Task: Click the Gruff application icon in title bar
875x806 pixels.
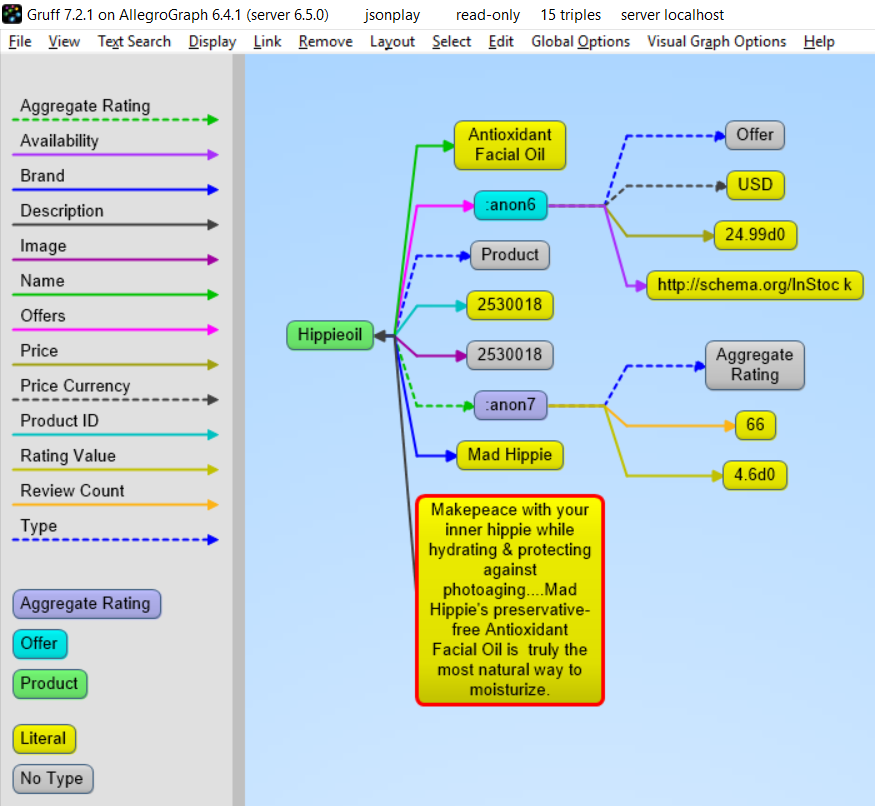Action: click(x=12, y=14)
